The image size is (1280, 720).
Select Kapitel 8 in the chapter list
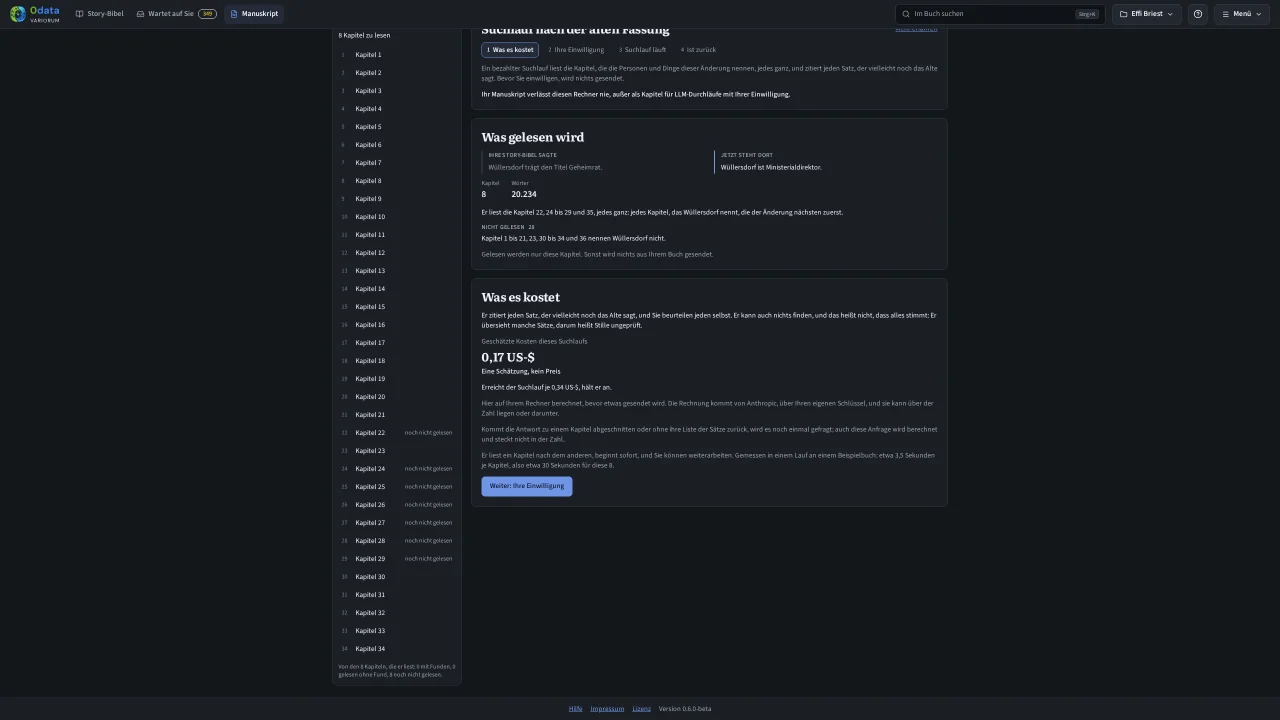click(397, 181)
